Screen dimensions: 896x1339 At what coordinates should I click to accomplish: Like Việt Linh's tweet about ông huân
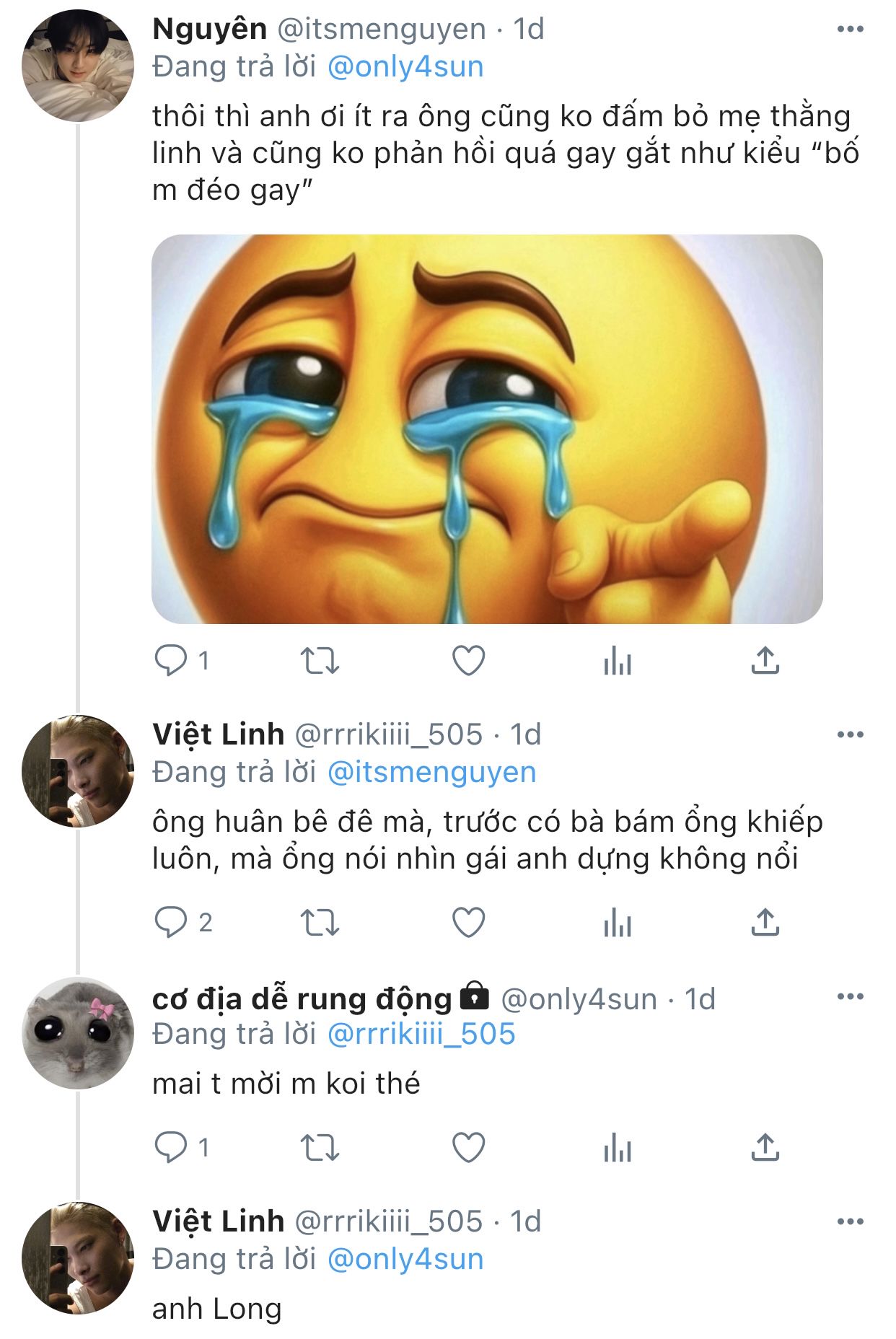(x=468, y=922)
